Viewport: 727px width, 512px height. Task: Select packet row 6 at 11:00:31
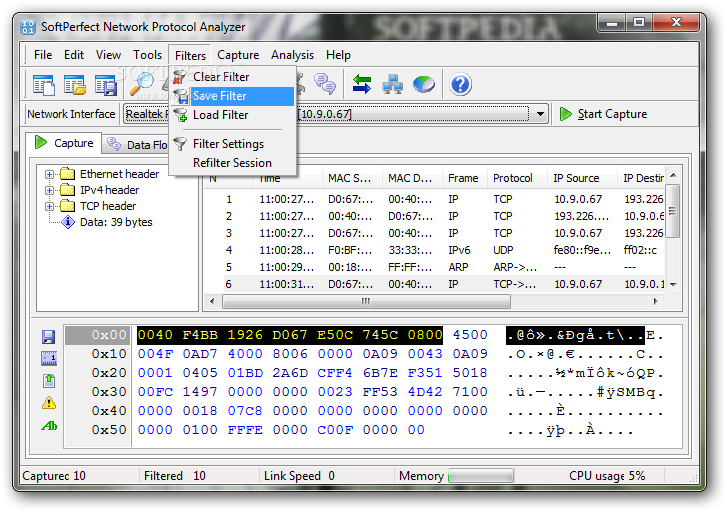click(436, 284)
